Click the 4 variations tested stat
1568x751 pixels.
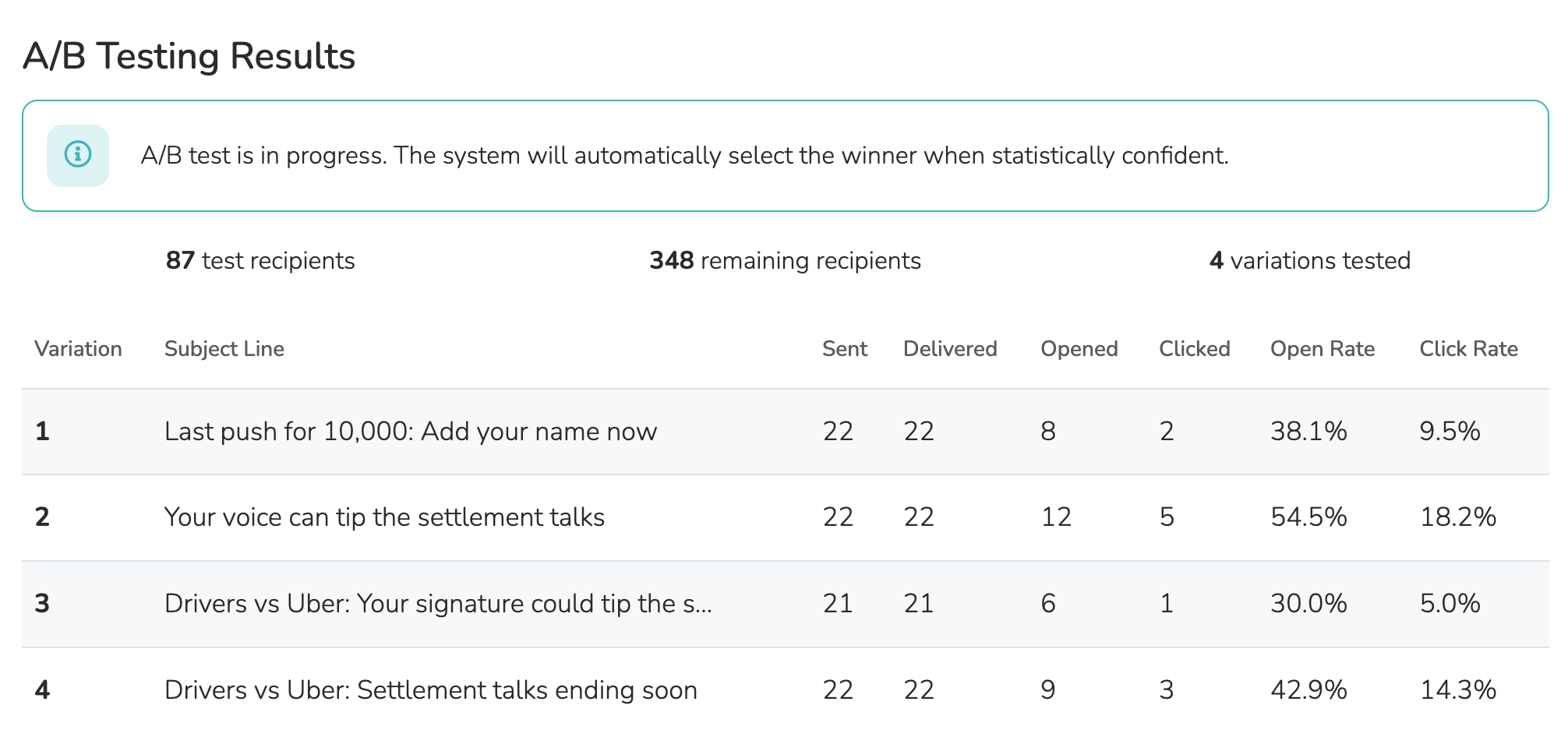click(x=1309, y=261)
